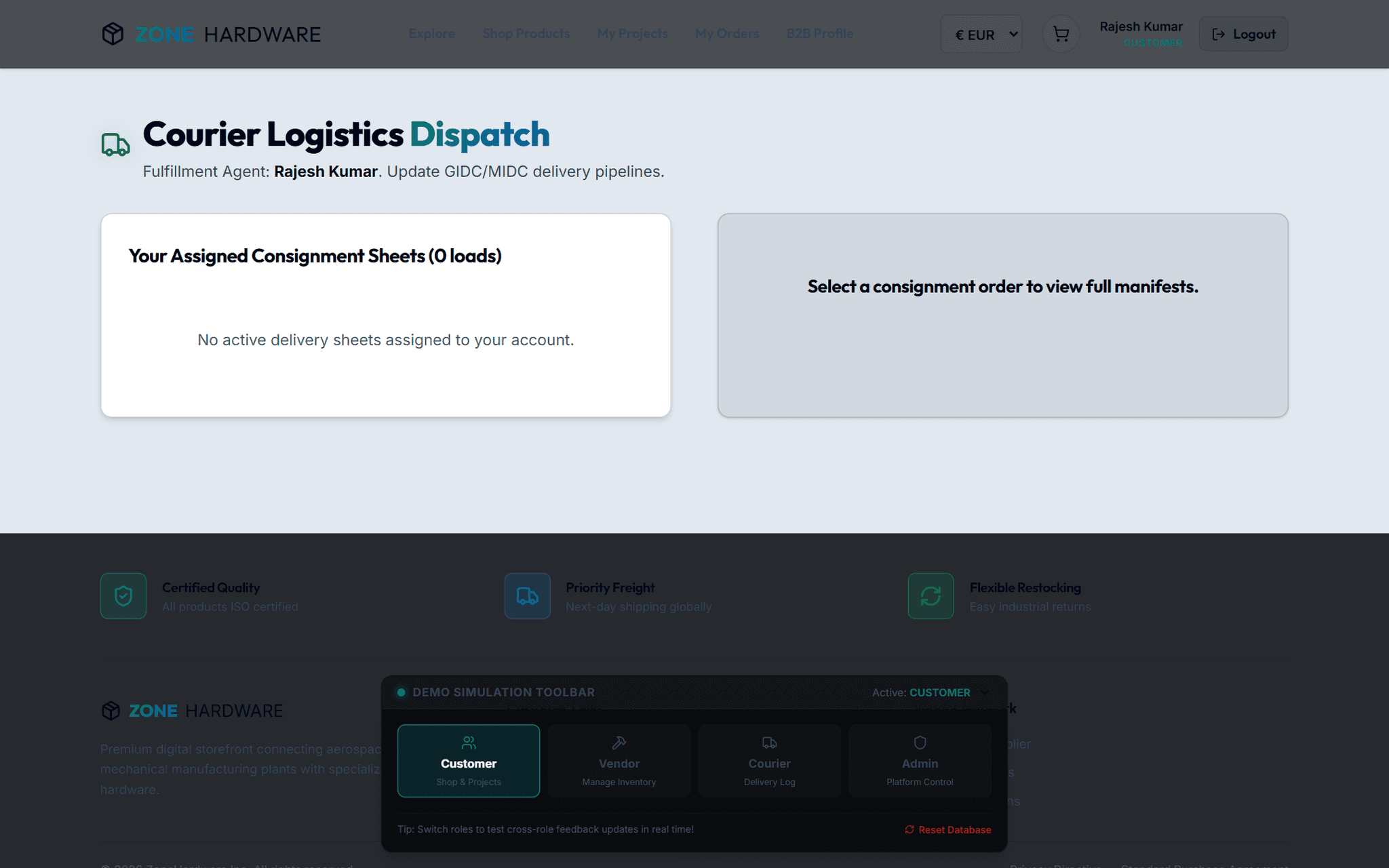Go to Shop Products

point(526,33)
